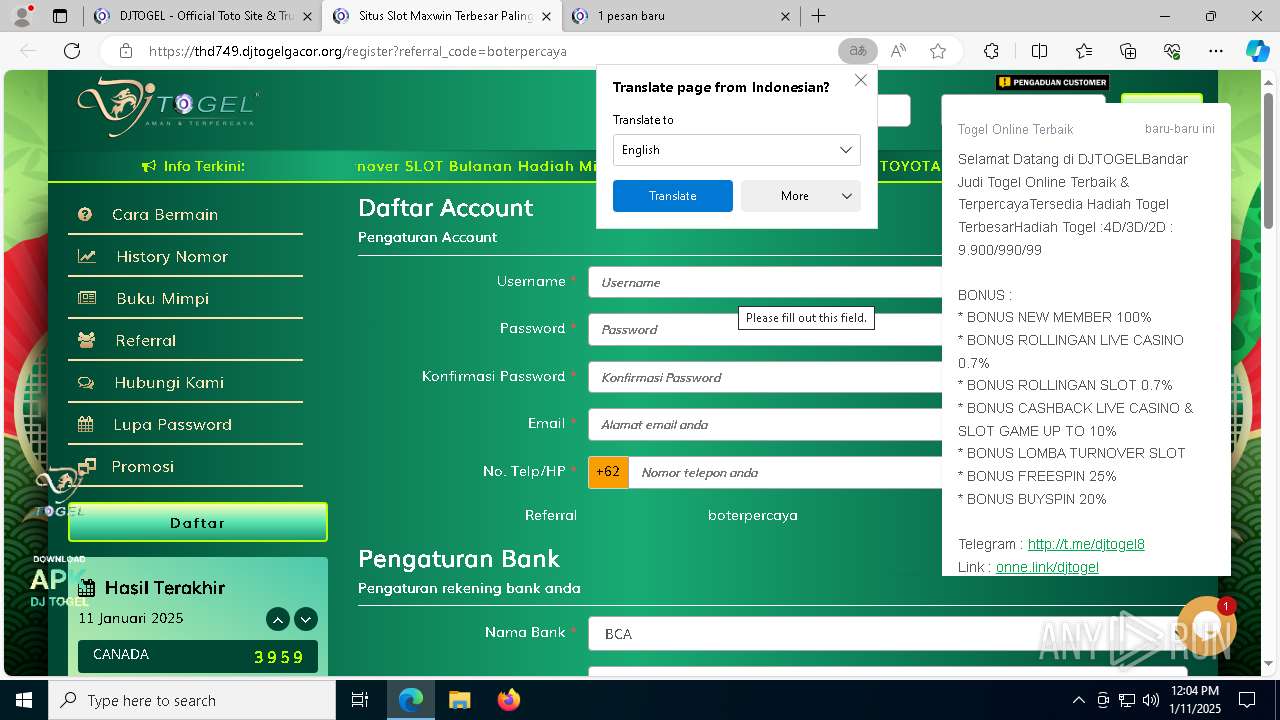Open the Windows Start menu

[24, 700]
